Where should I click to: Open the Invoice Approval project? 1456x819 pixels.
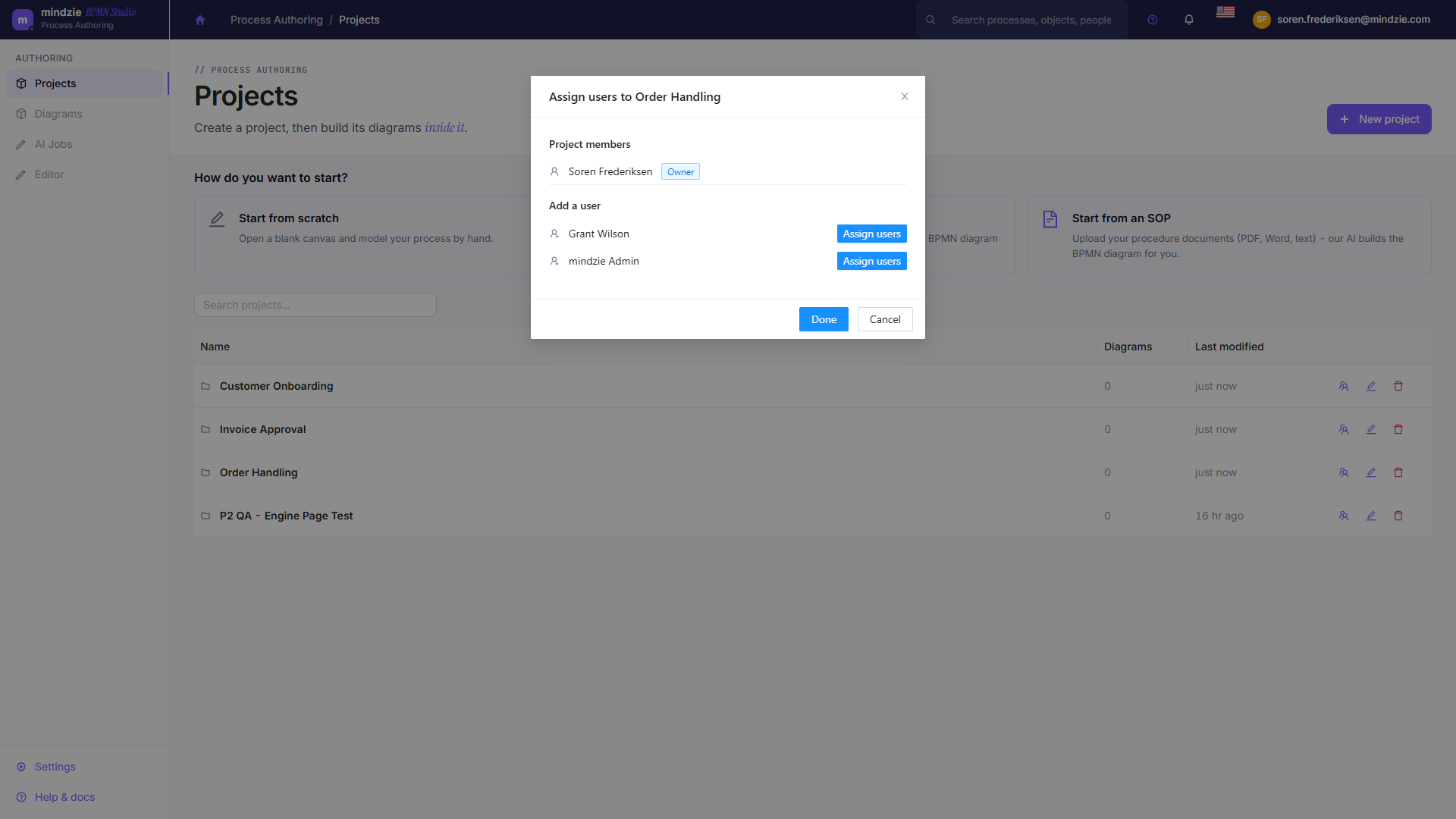(262, 429)
